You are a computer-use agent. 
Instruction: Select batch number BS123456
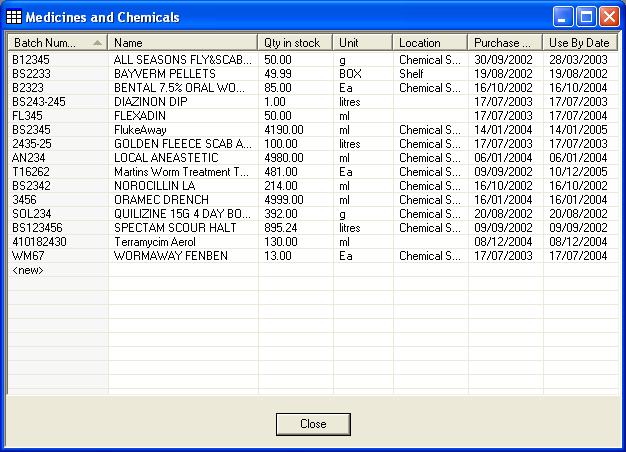point(58,228)
